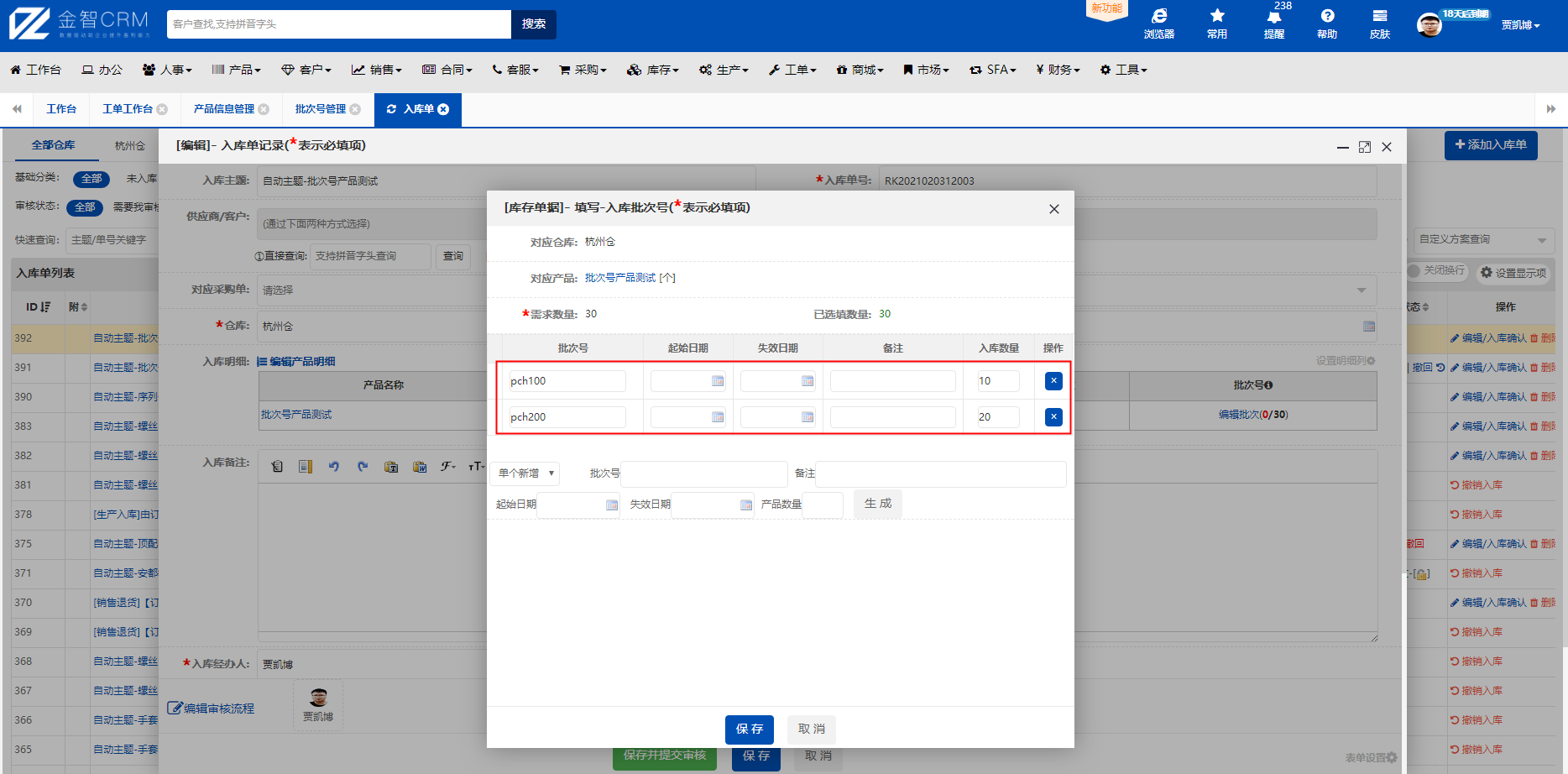Click the bottom 批次号 input field
The width and height of the screenshot is (1568, 774).
704,473
